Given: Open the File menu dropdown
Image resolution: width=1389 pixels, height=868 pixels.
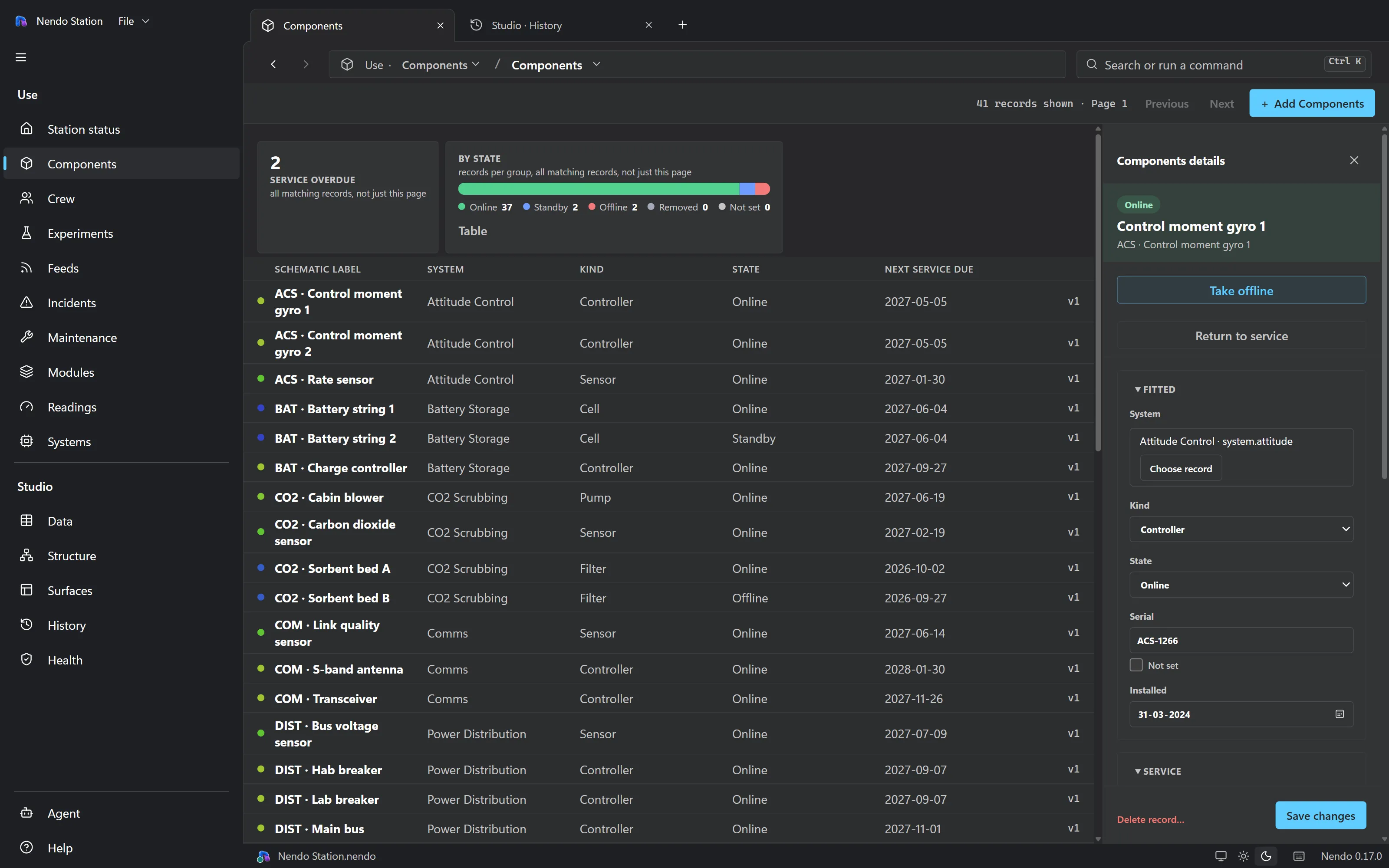Looking at the screenshot, I should (x=134, y=21).
